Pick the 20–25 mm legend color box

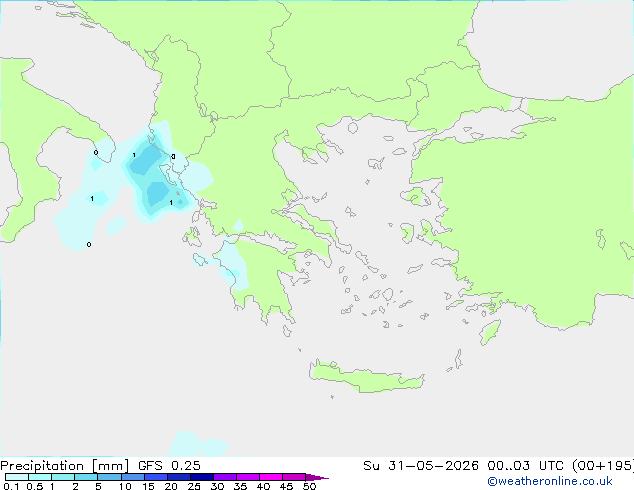click(x=178, y=477)
